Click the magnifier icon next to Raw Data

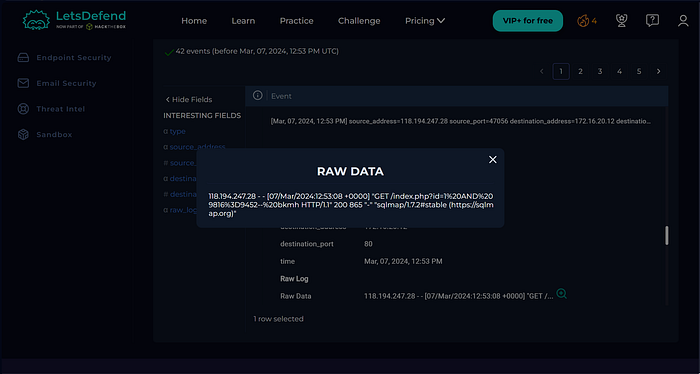pyautogui.click(x=562, y=294)
